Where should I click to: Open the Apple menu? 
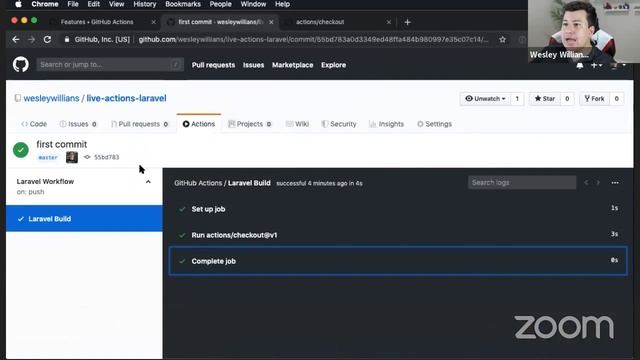pyautogui.click(x=18, y=4)
